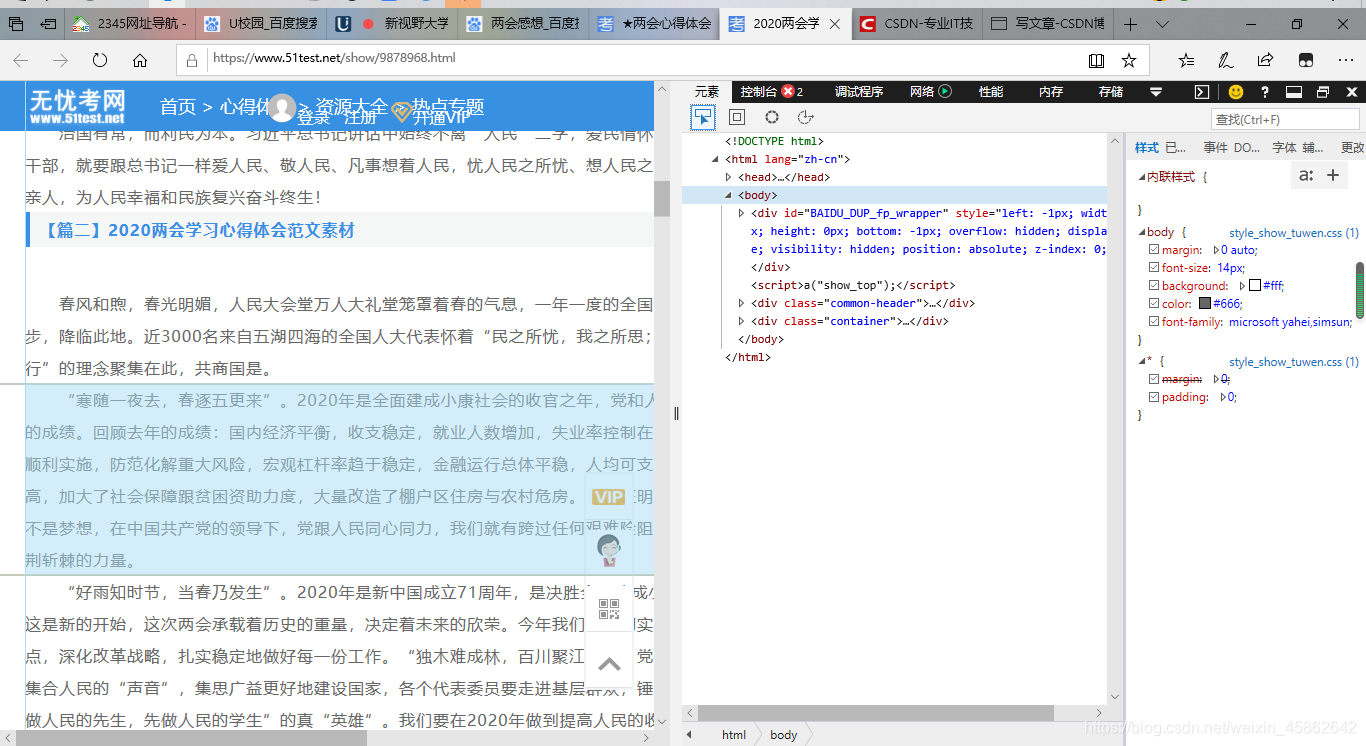Open the 字体 fonts pane tab
The width and height of the screenshot is (1366, 746).
coord(1284,147)
